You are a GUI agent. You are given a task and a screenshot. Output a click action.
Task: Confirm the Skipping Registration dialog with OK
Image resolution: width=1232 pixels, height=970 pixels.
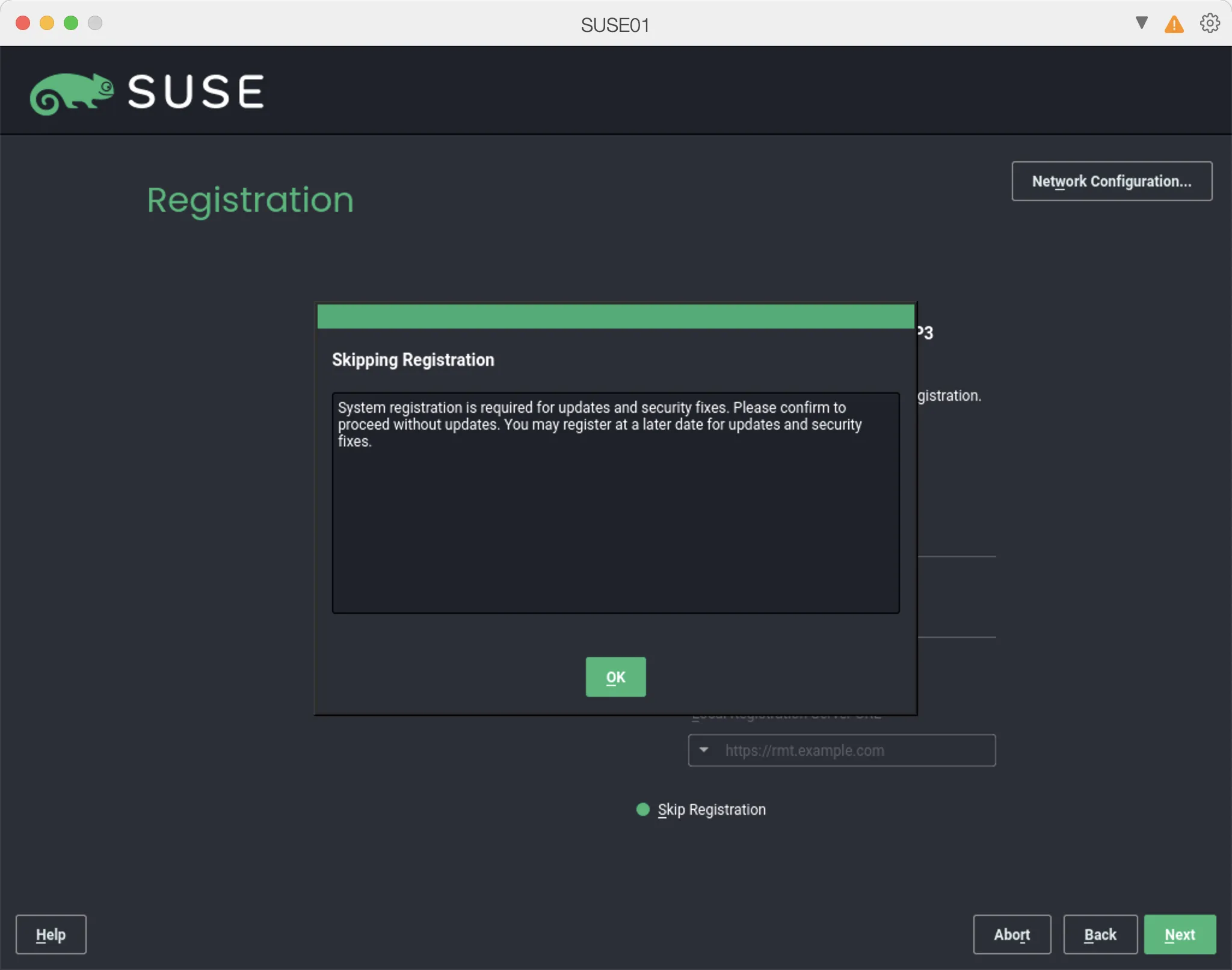click(x=615, y=676)
